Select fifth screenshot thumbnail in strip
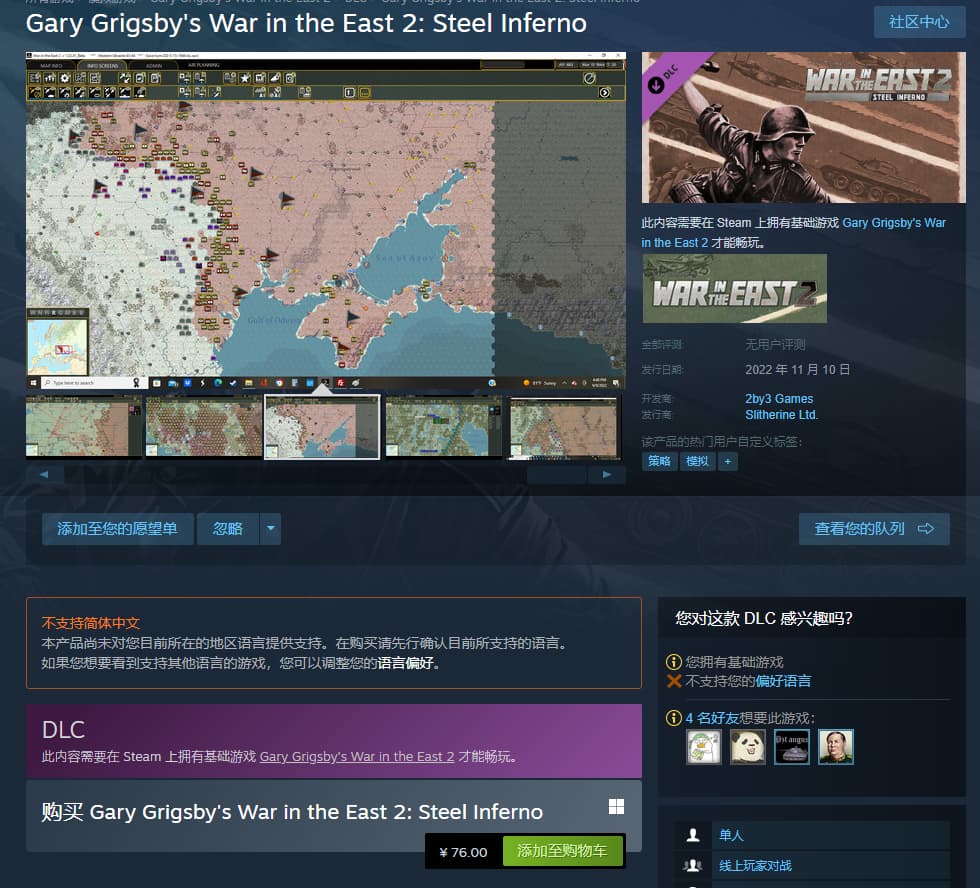This screenshot has width=980, height=888. [x=563, y=427]
